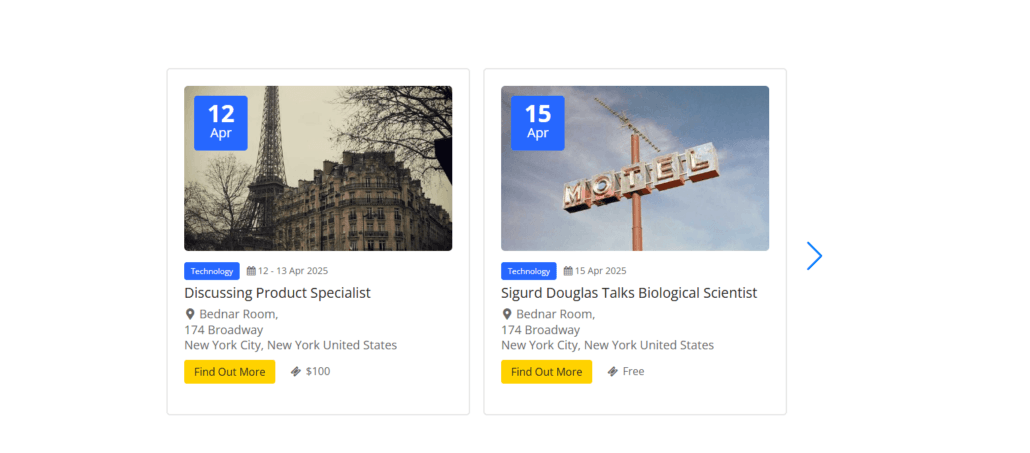Click the calendar icon beside 15 Apr 2025
The image size is (1030, 453).
click(x=568, y=271)
